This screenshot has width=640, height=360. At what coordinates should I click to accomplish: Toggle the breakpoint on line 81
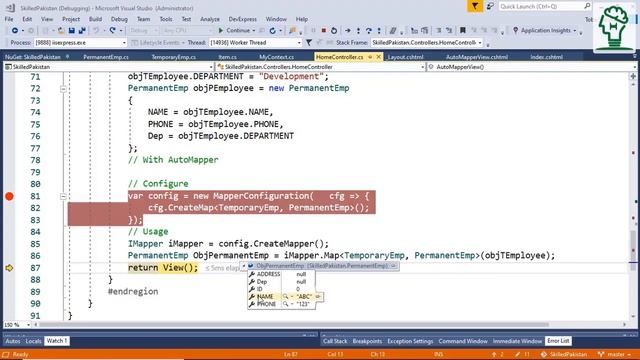9,196
